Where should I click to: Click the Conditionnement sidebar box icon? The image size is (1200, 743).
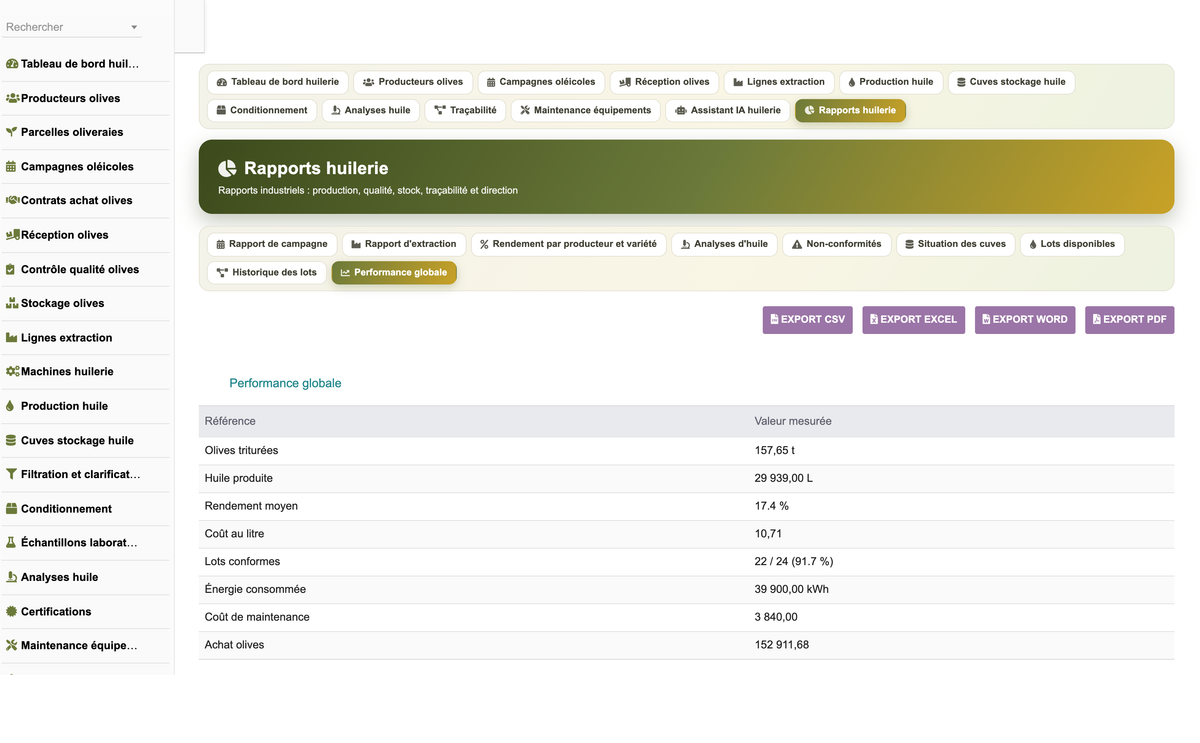pyautogui.click(x=12, y=509)
